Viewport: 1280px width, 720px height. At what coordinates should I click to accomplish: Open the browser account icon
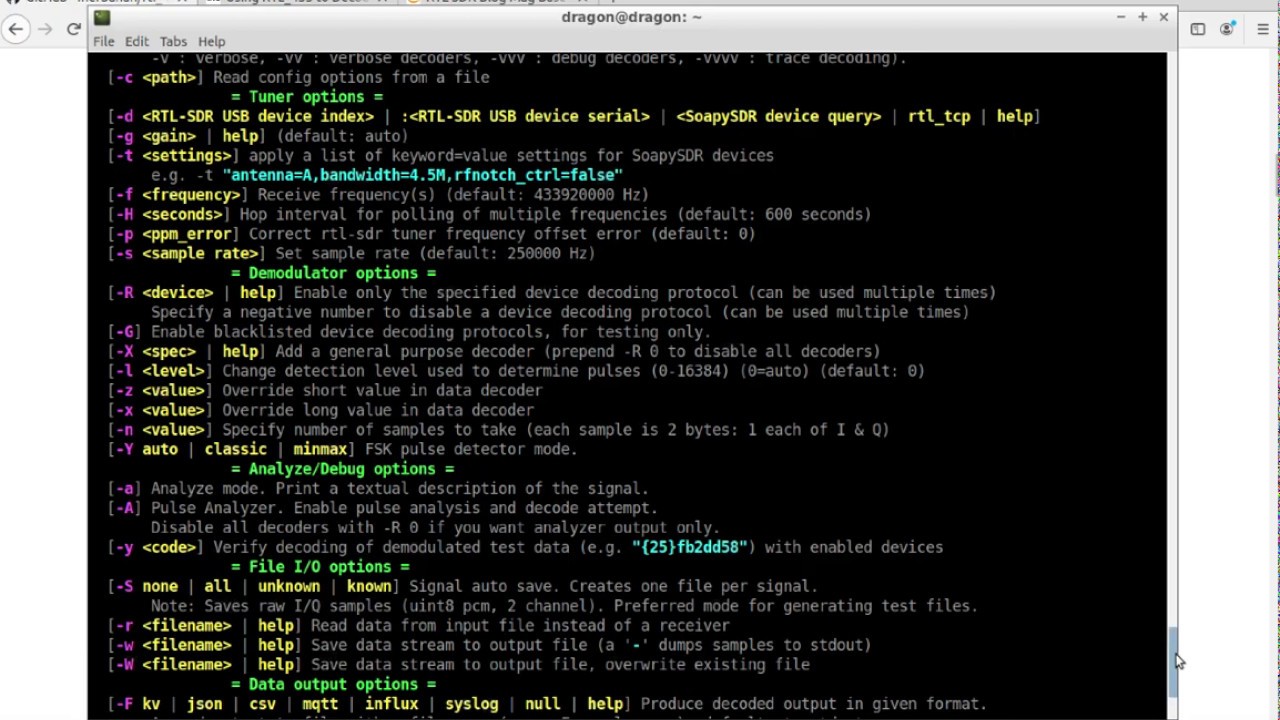point(1227,29)
